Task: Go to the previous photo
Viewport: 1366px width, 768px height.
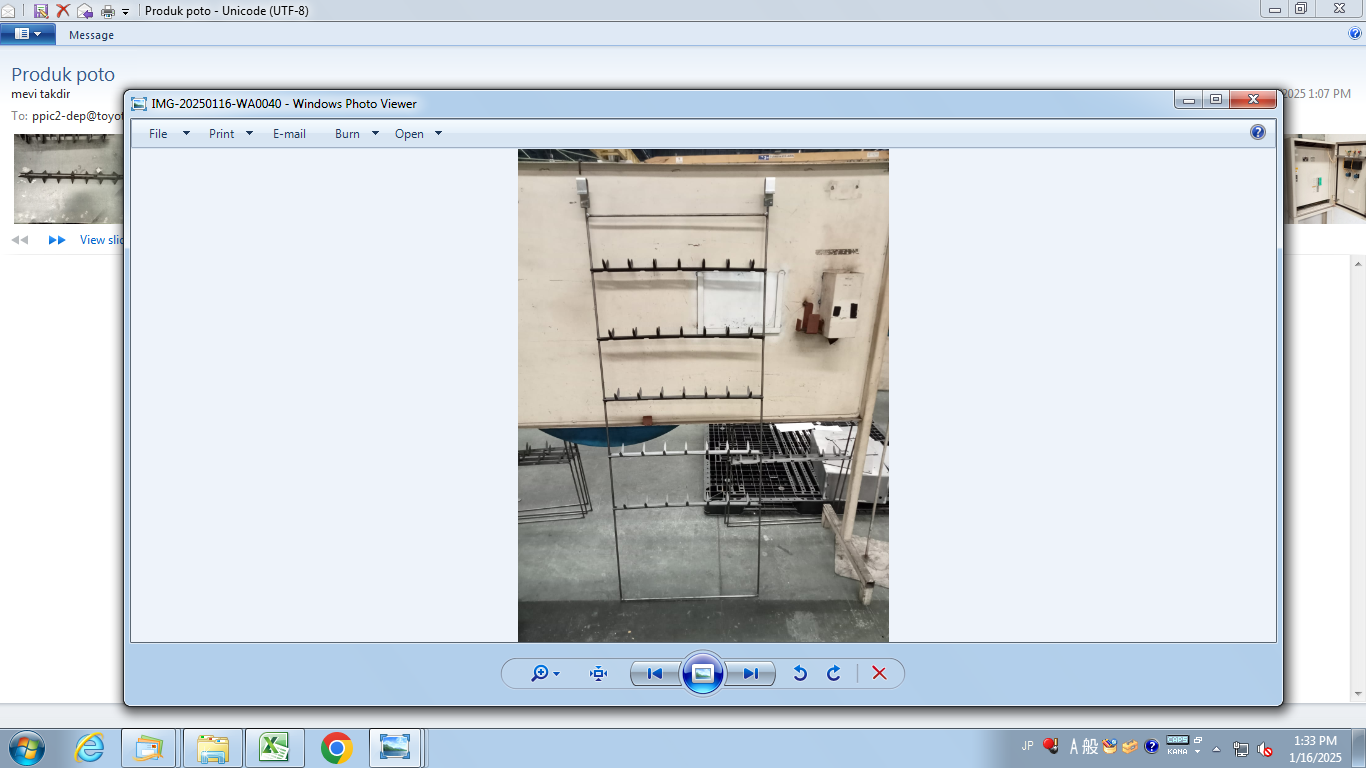Action: click(655, 674)
